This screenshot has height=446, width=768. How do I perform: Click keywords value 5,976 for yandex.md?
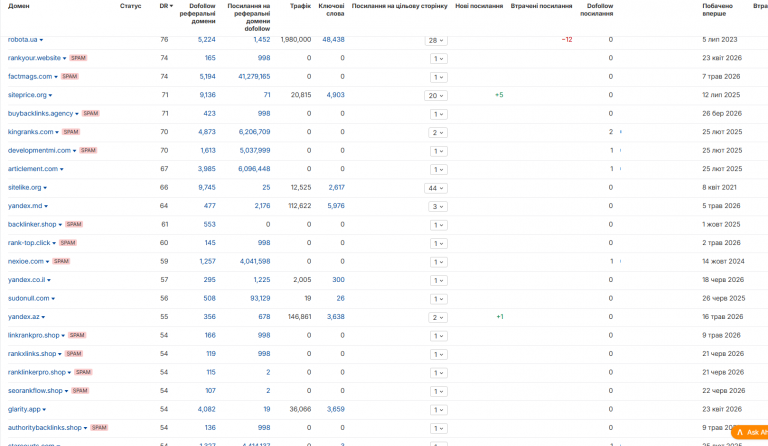[336, 206]
